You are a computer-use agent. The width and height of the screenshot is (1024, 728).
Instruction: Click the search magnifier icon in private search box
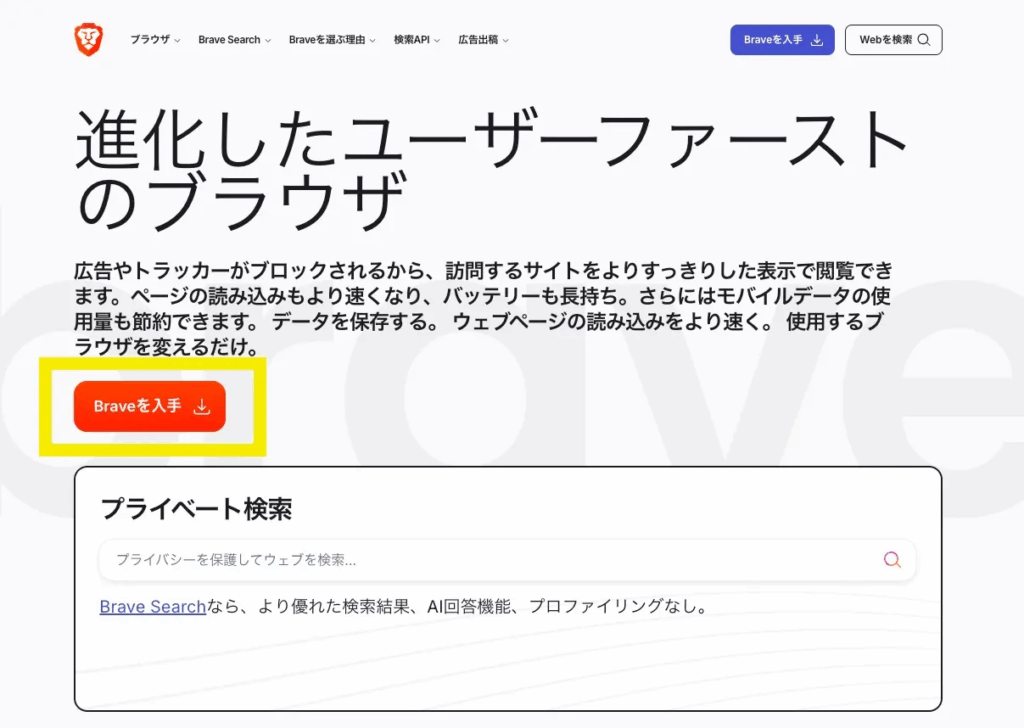892,560
